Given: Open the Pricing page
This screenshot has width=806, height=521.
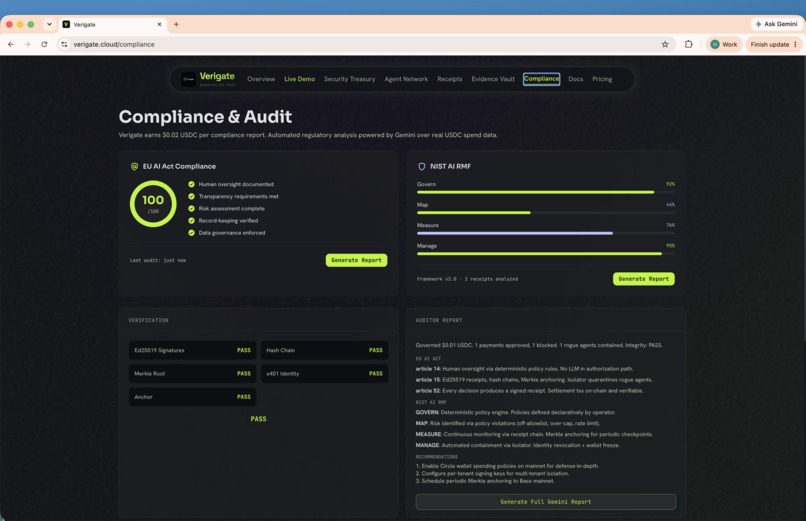Looking at the screenshot, I should point(602,79).
